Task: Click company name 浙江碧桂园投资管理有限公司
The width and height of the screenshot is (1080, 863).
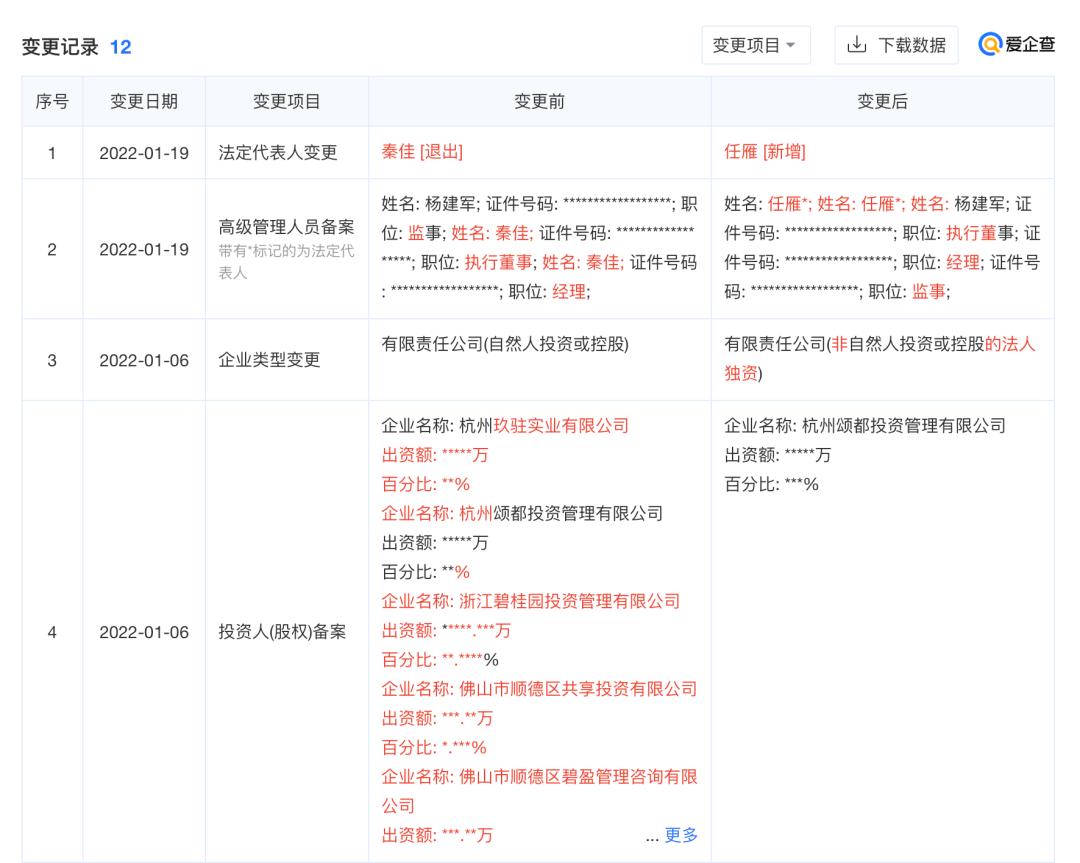Action: (570, 601)
